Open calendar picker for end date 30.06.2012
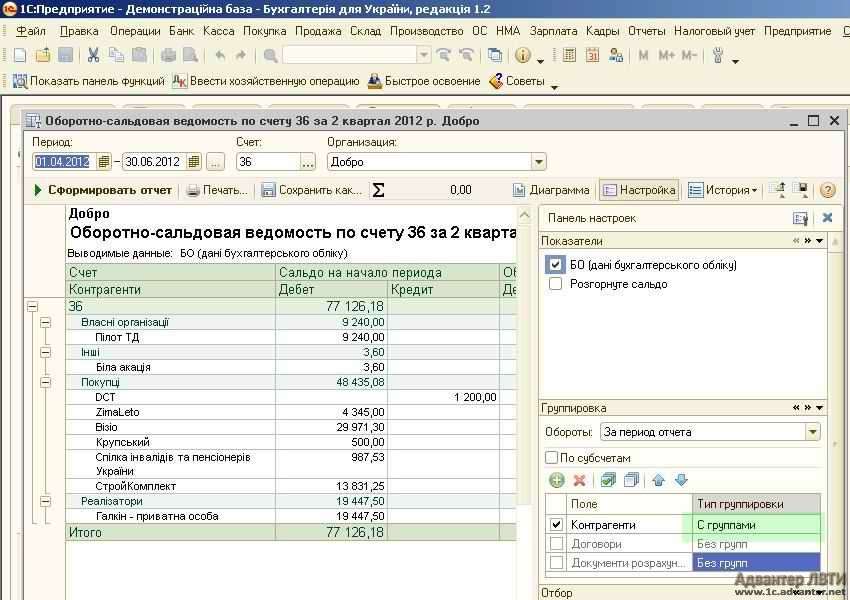The width and height of the screenshot is (850, 600). (194, 162)
